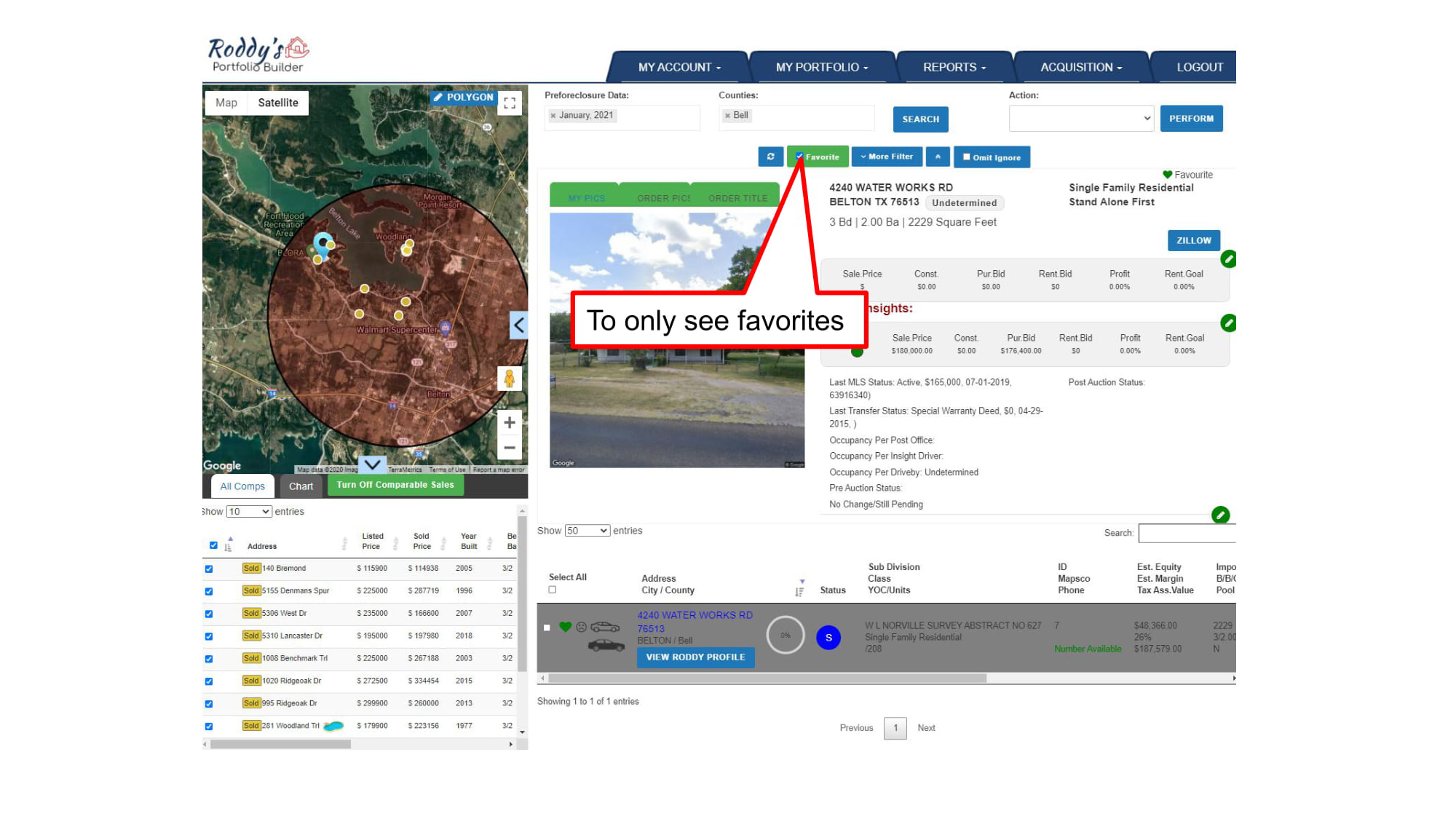Viewport: 1456px width, 819px height.
Task: Click the collapse-up arrow filter button
Action: tap(938, 157)
